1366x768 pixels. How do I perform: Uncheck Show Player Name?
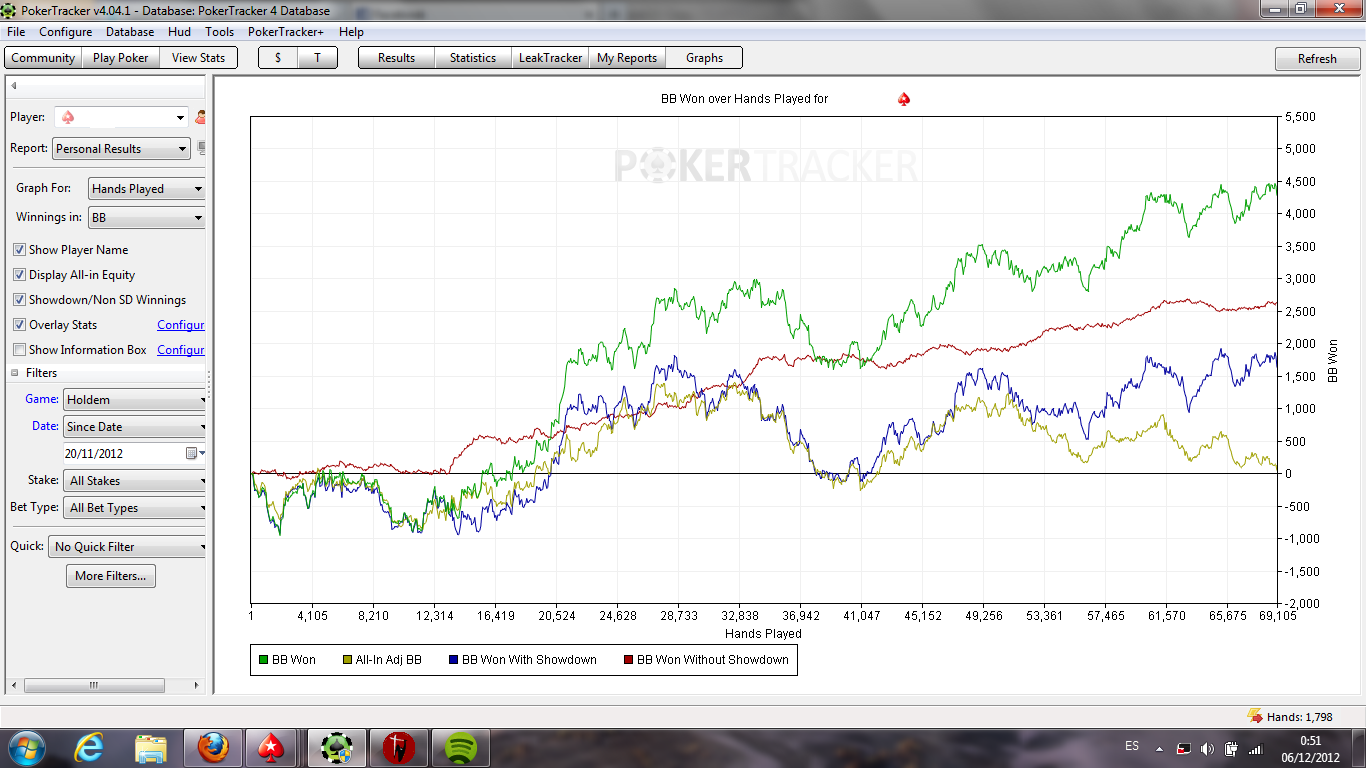pos(19,250)
